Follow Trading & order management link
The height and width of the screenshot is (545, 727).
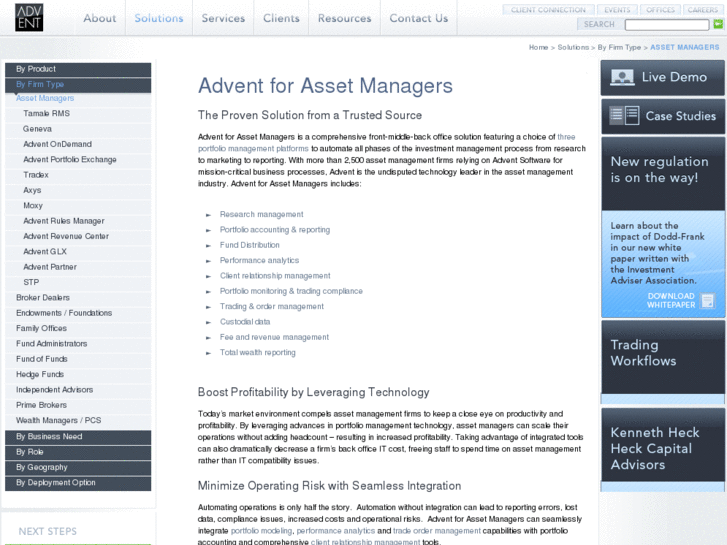(272, 306)
